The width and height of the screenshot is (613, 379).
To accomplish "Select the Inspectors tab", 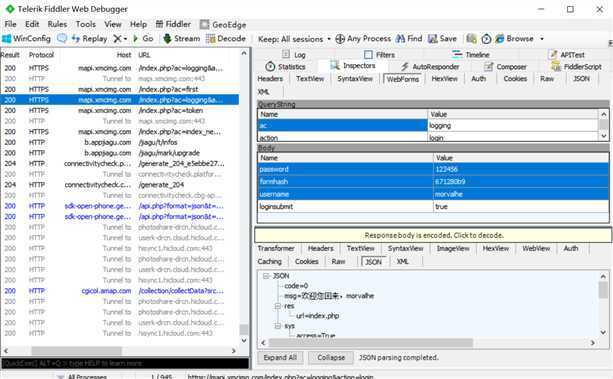I will [353, 66].
